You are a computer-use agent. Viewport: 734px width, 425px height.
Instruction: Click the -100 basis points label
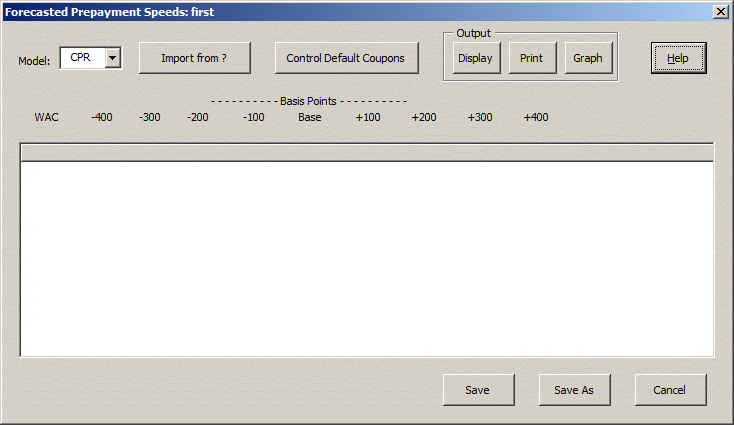coord(253,117)
